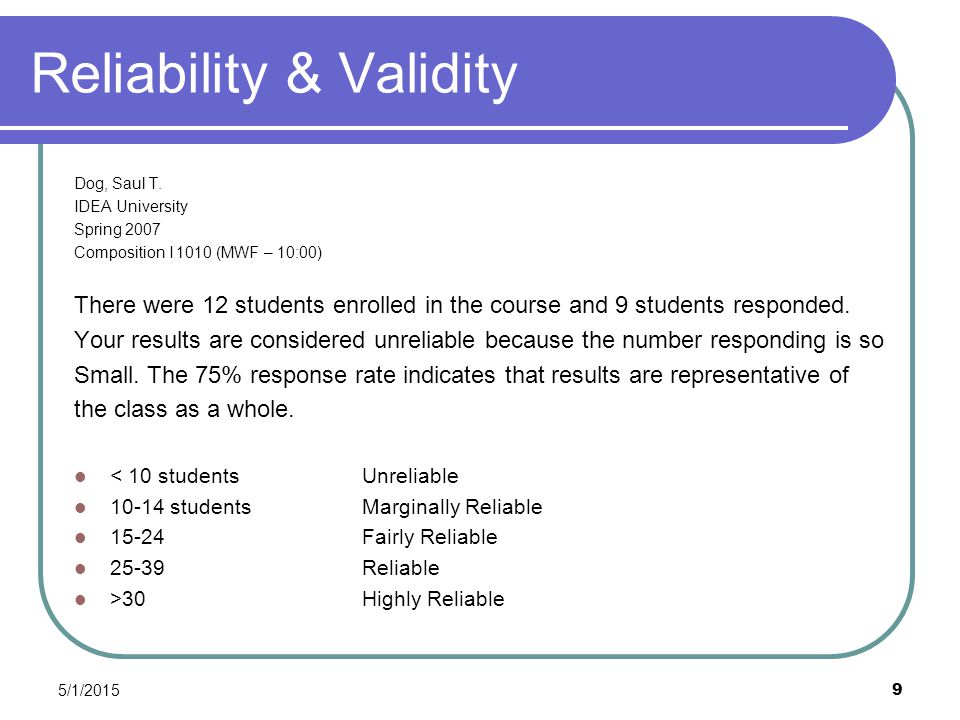Click the 75% response rate sentence
Image resolution: width=960 pixels, height=720 pixels.
click(462, 392)
